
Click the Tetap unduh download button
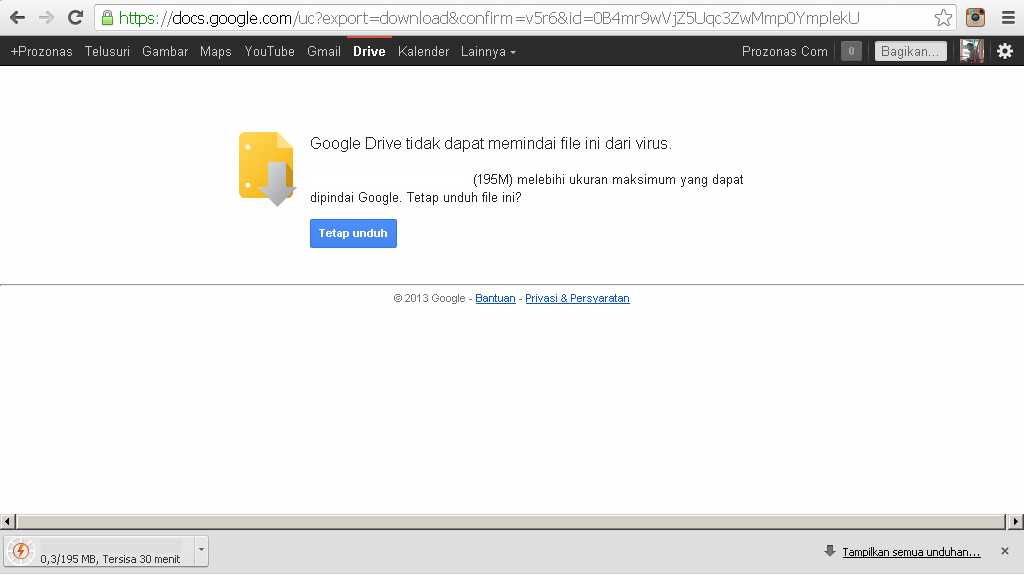(353, 233)
